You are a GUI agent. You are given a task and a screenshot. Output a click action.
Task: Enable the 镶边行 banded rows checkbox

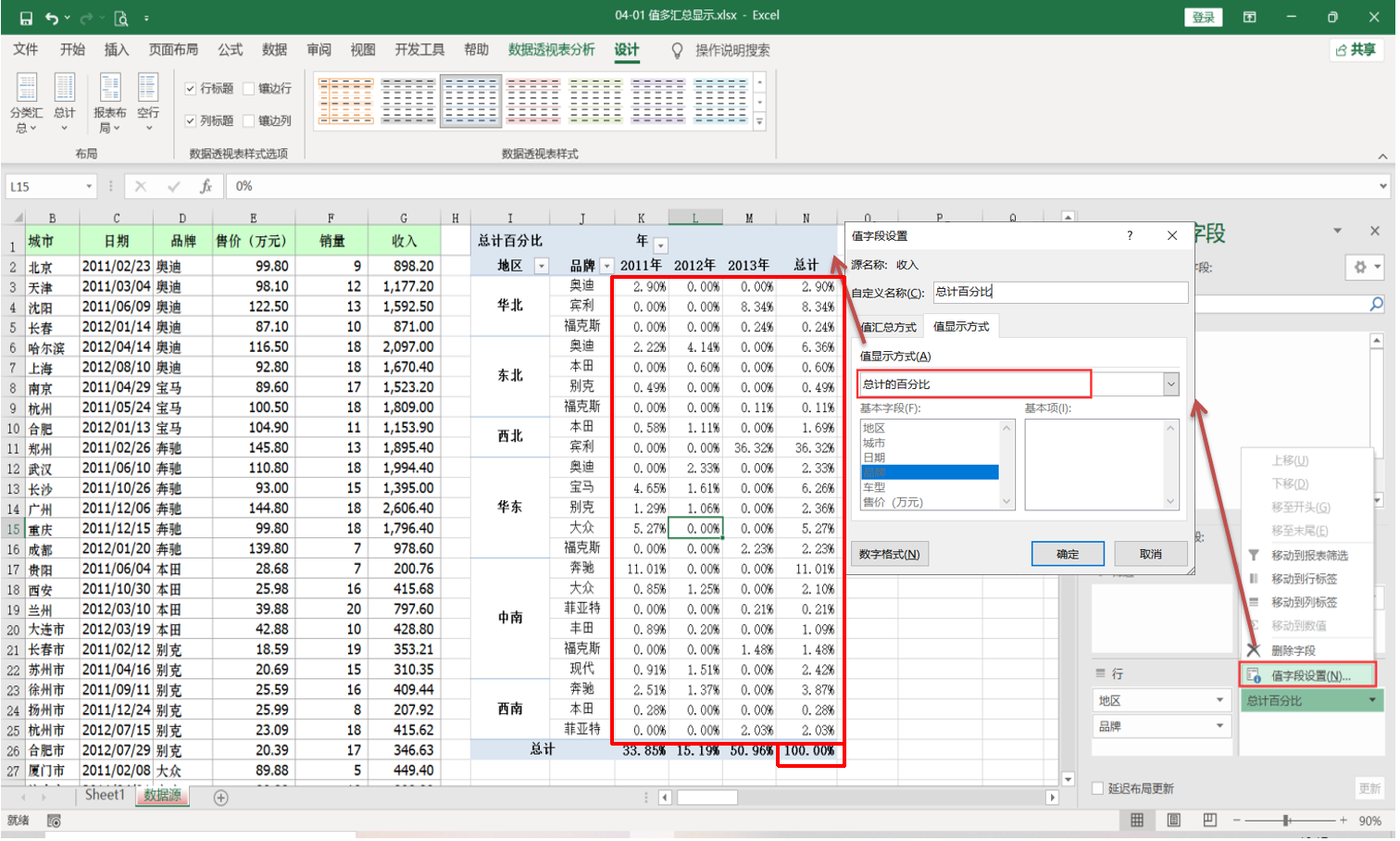point(249,89)
